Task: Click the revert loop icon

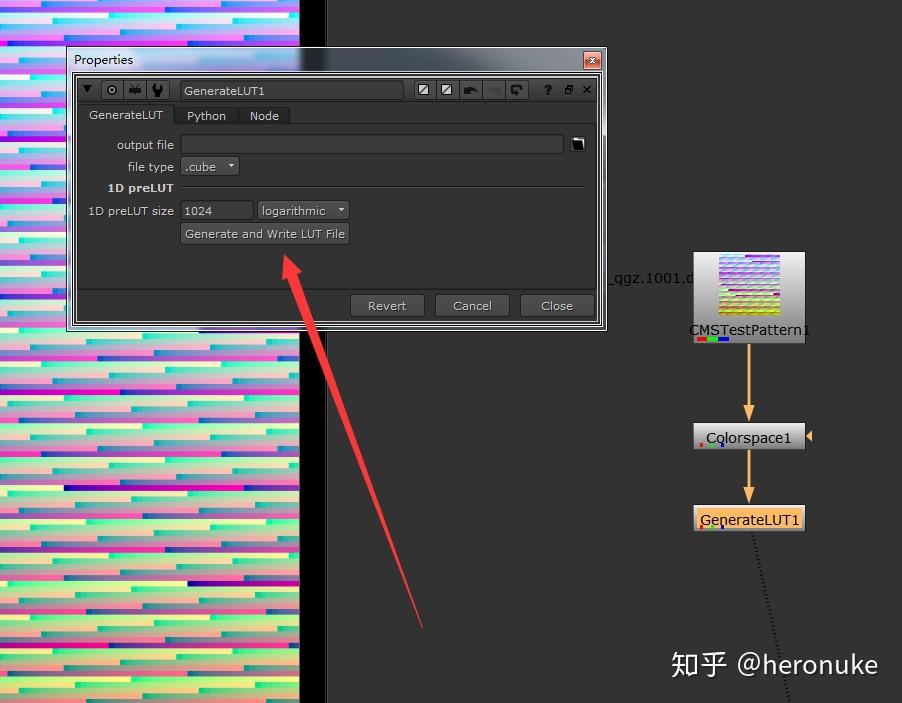Action: click(x=516, y=90)
